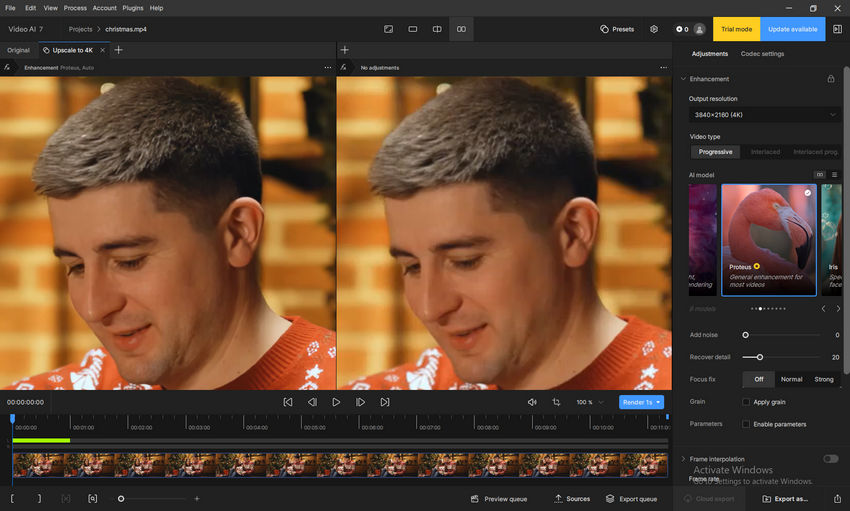The width and height of the screenshot is (850, 511).
Task: Check Enable parameters checkbox
Action: click(x=746, y=424)
